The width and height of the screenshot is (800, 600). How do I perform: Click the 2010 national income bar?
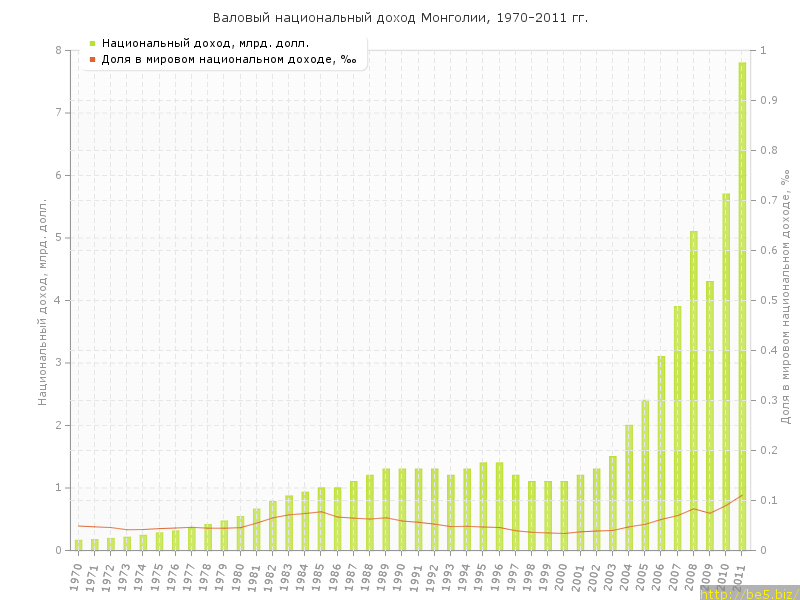[726, 371]
